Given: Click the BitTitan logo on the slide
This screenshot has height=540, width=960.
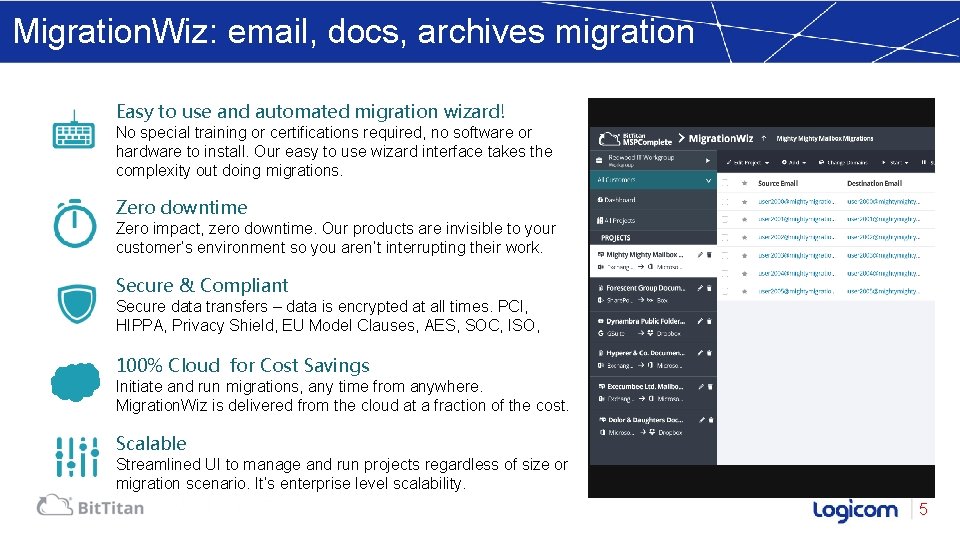Looking at the screenshot, I should coord(91,506).
